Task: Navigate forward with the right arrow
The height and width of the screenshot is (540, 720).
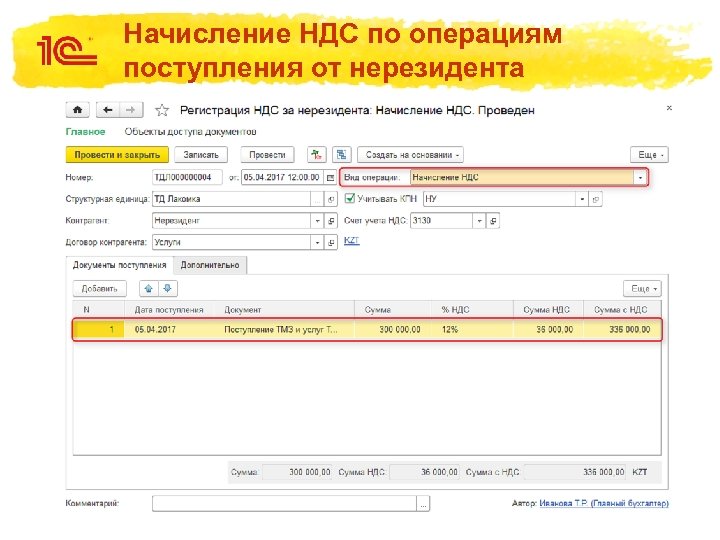Action: [x=131, y=110]
